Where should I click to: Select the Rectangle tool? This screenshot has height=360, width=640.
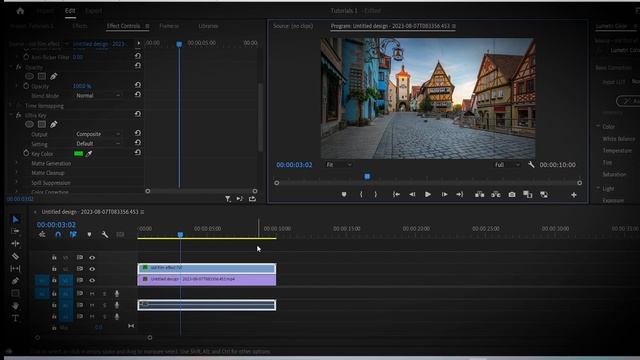(16, 293)
